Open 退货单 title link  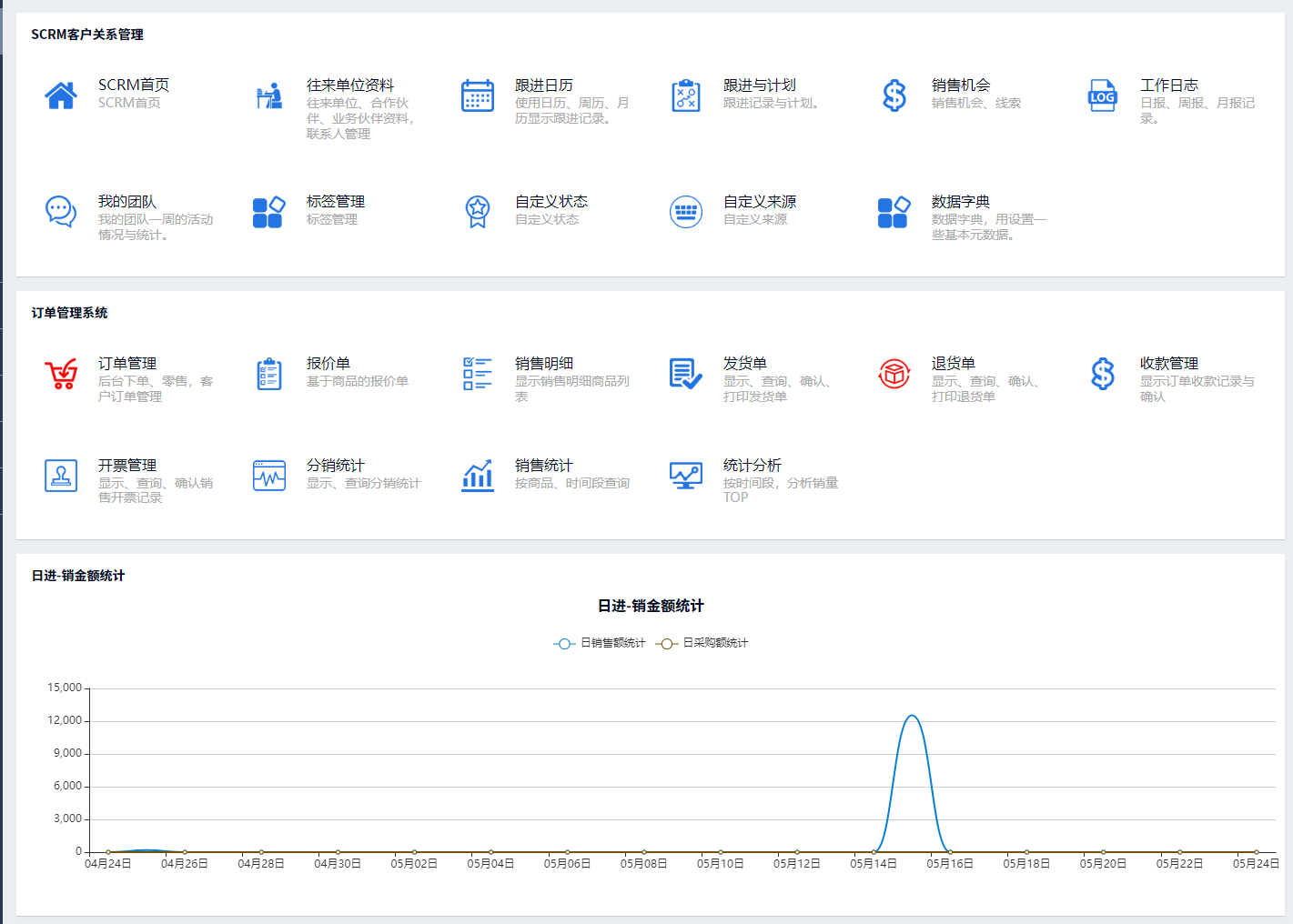coord(954,363)
